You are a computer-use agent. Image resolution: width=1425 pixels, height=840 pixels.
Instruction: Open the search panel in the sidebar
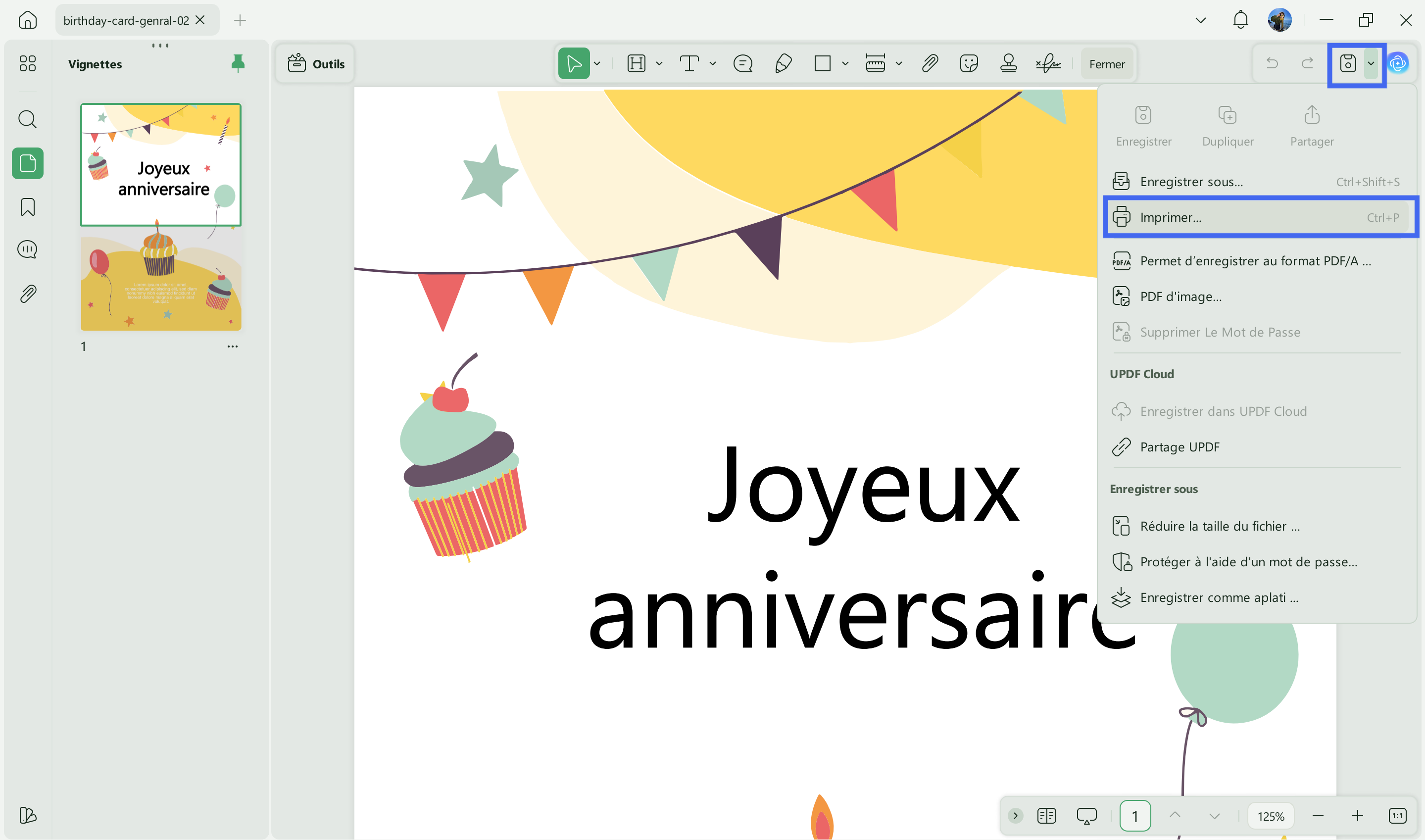click(27, 119)
